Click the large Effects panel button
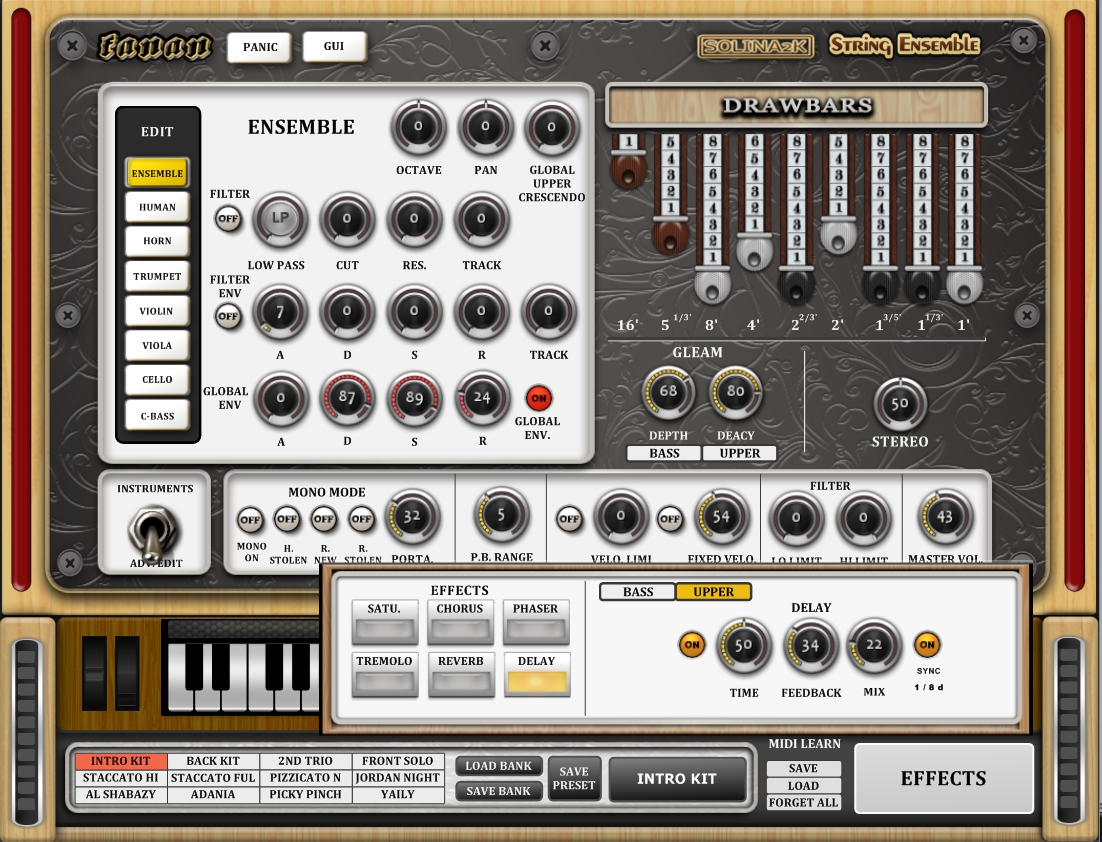 pos(943,779)
